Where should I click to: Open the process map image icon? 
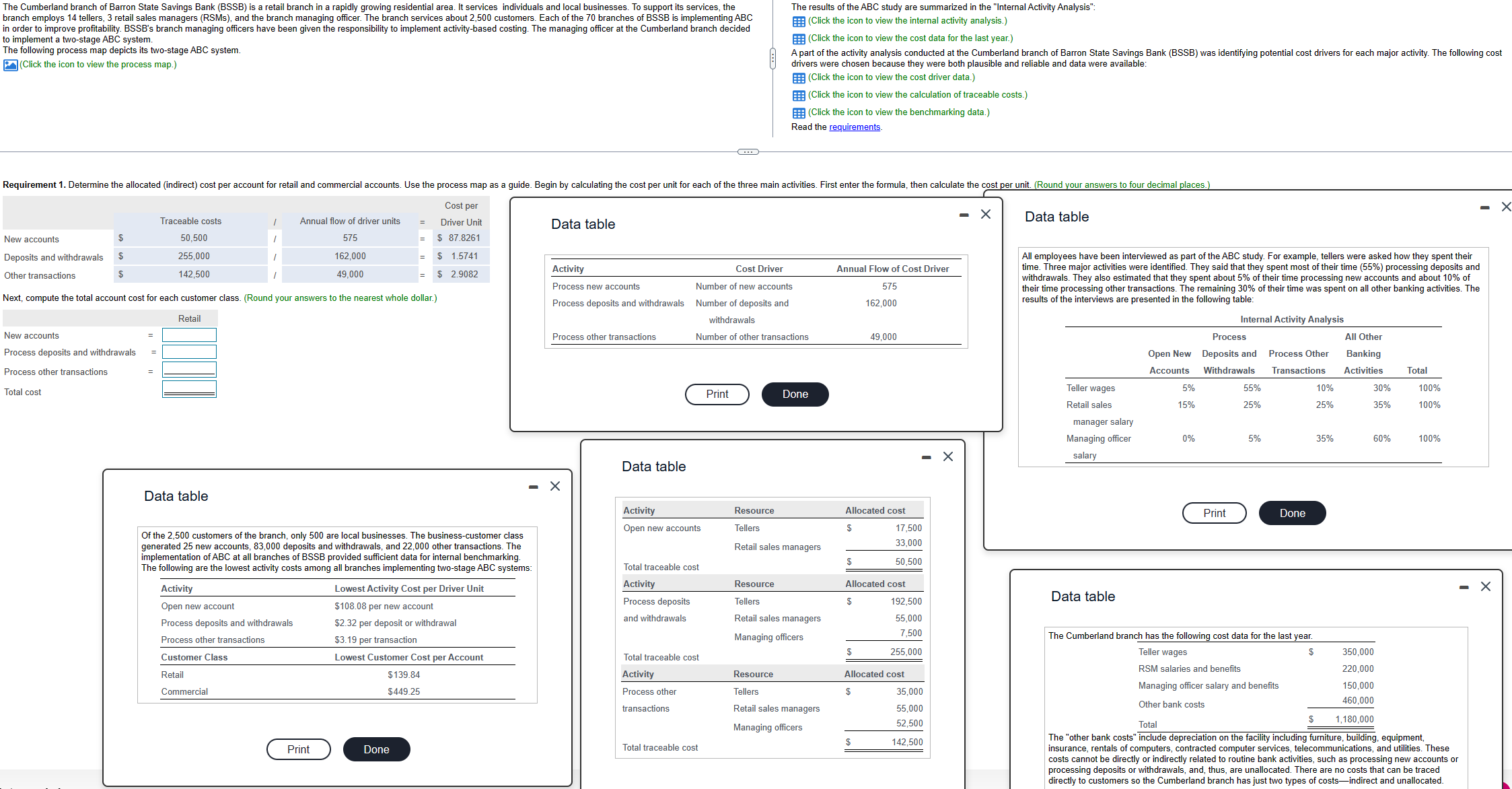(10, 65)
